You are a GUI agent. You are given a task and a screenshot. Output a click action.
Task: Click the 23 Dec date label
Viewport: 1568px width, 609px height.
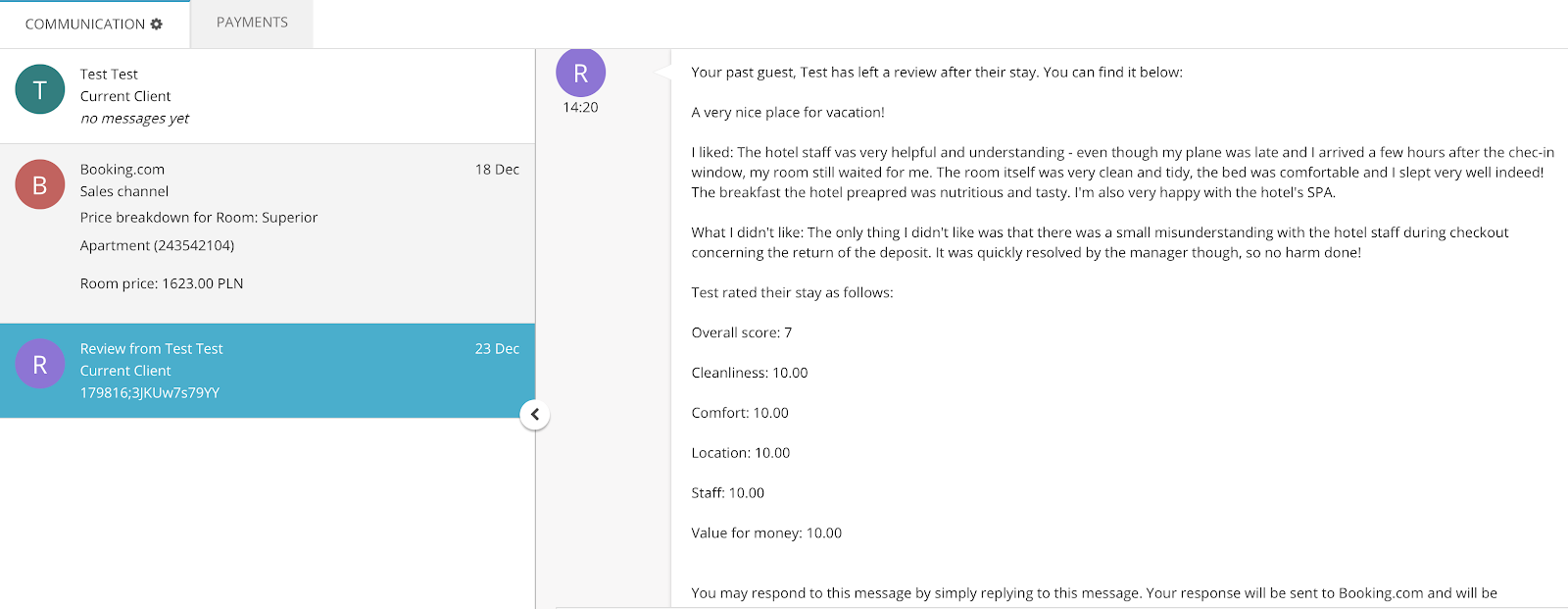tap(497, 349)
